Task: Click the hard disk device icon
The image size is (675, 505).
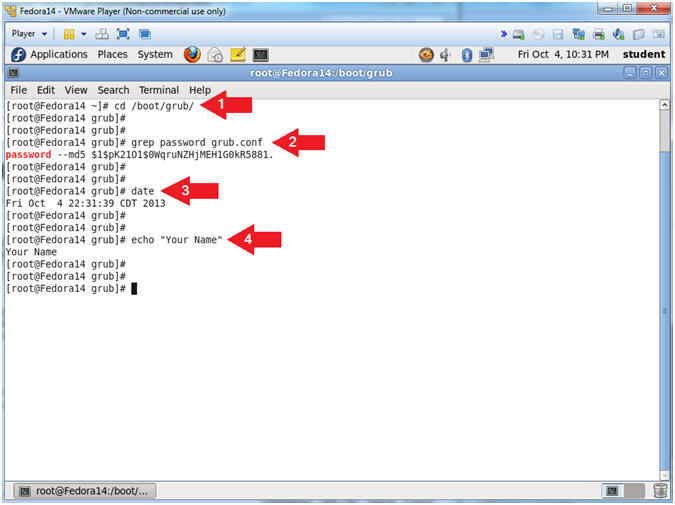Action: pyautogui.click(x=519, y=34)
